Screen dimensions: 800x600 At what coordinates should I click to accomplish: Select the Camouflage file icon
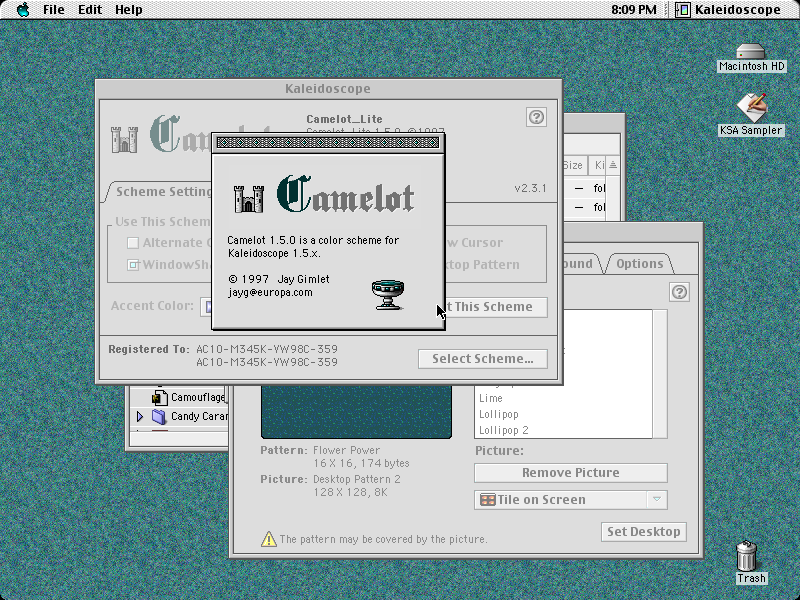point(160,396)
